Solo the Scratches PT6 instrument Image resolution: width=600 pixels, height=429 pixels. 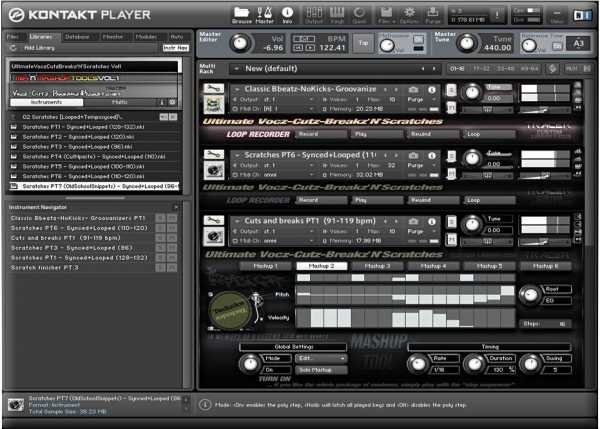[452, 157]
